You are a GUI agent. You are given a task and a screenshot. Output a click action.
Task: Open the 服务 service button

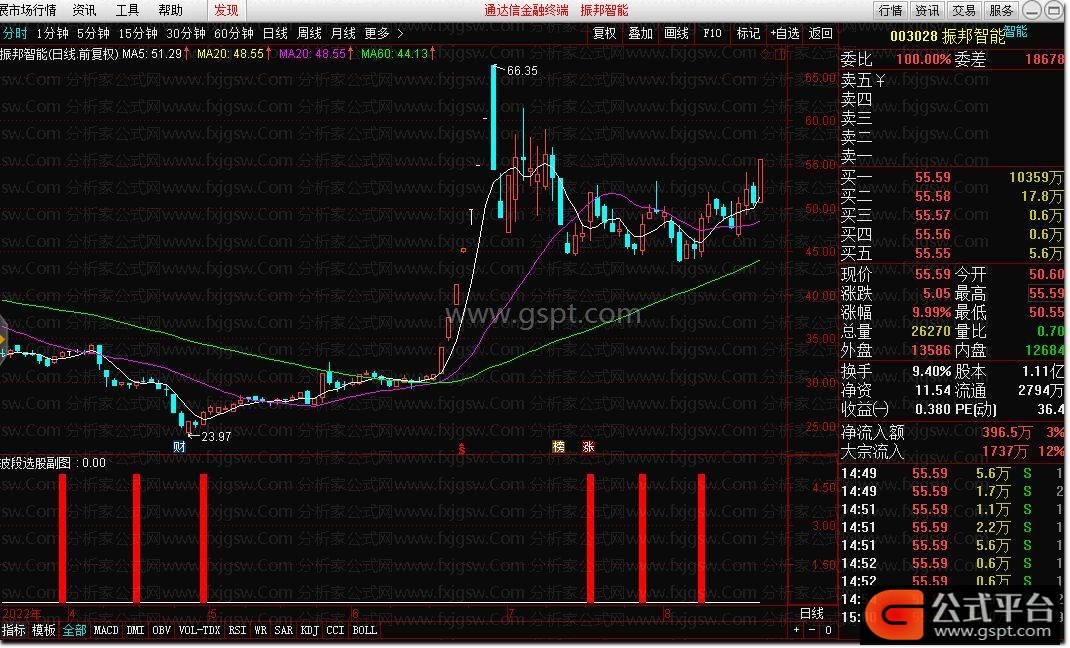(1001, 10)
